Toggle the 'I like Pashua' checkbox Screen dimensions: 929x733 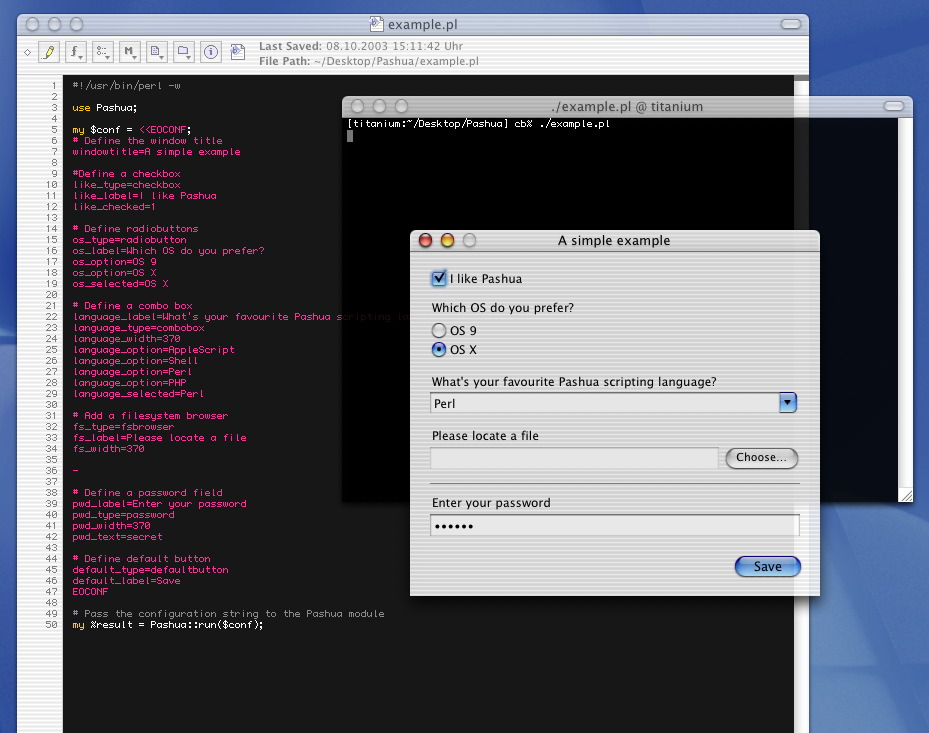[x=438, y=278]
